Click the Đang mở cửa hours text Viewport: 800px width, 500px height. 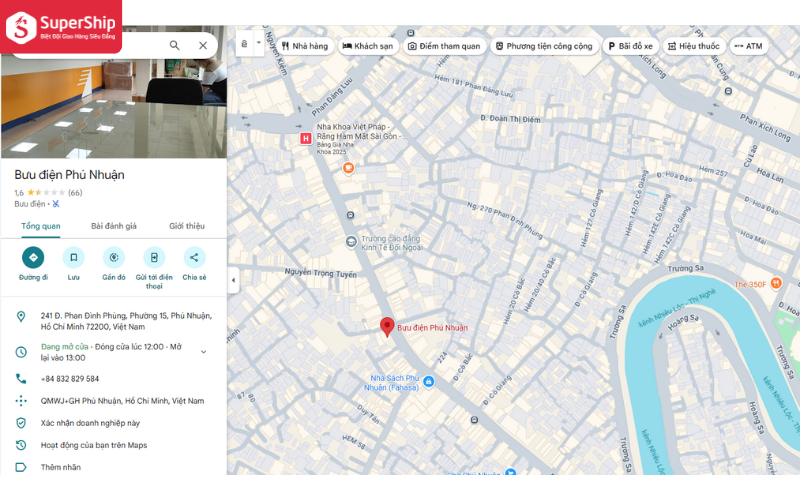(65, 347)
